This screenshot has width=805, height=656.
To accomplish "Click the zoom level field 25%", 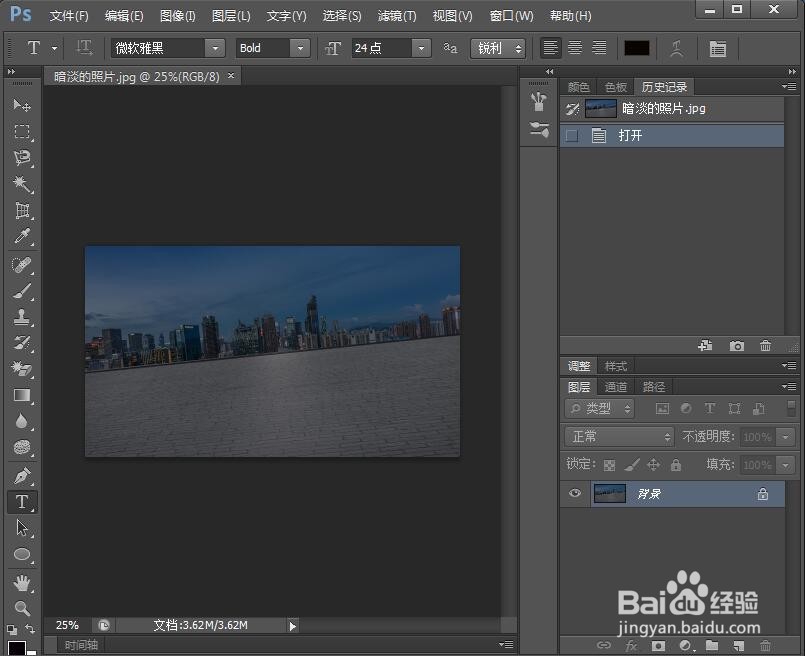I will click(x=67, y=625).
